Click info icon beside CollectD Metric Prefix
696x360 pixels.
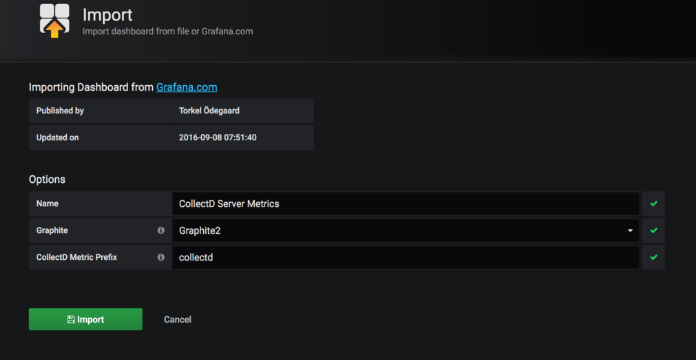(x=161, y=257)
